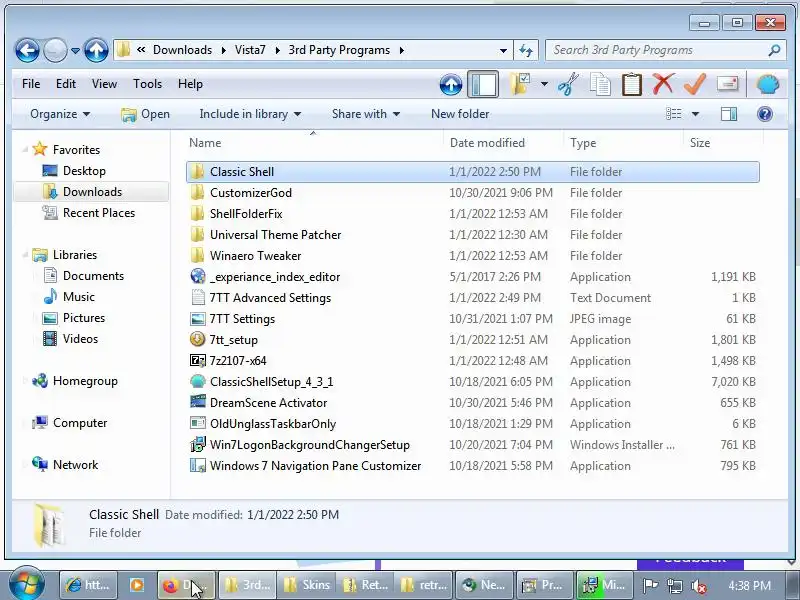Expand the arrow after 3rd Party Programs breadcrumb
The height and width of the screenshot is (600, 800).
[402, 50]
